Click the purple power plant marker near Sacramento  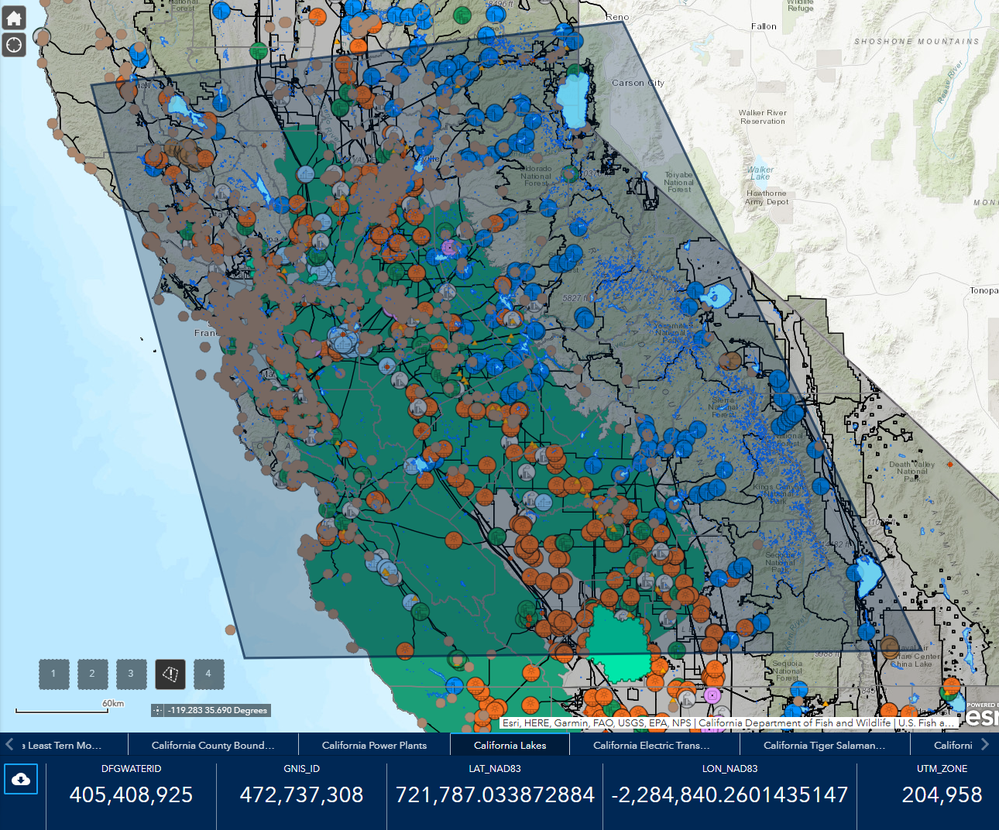pos(450,247)
